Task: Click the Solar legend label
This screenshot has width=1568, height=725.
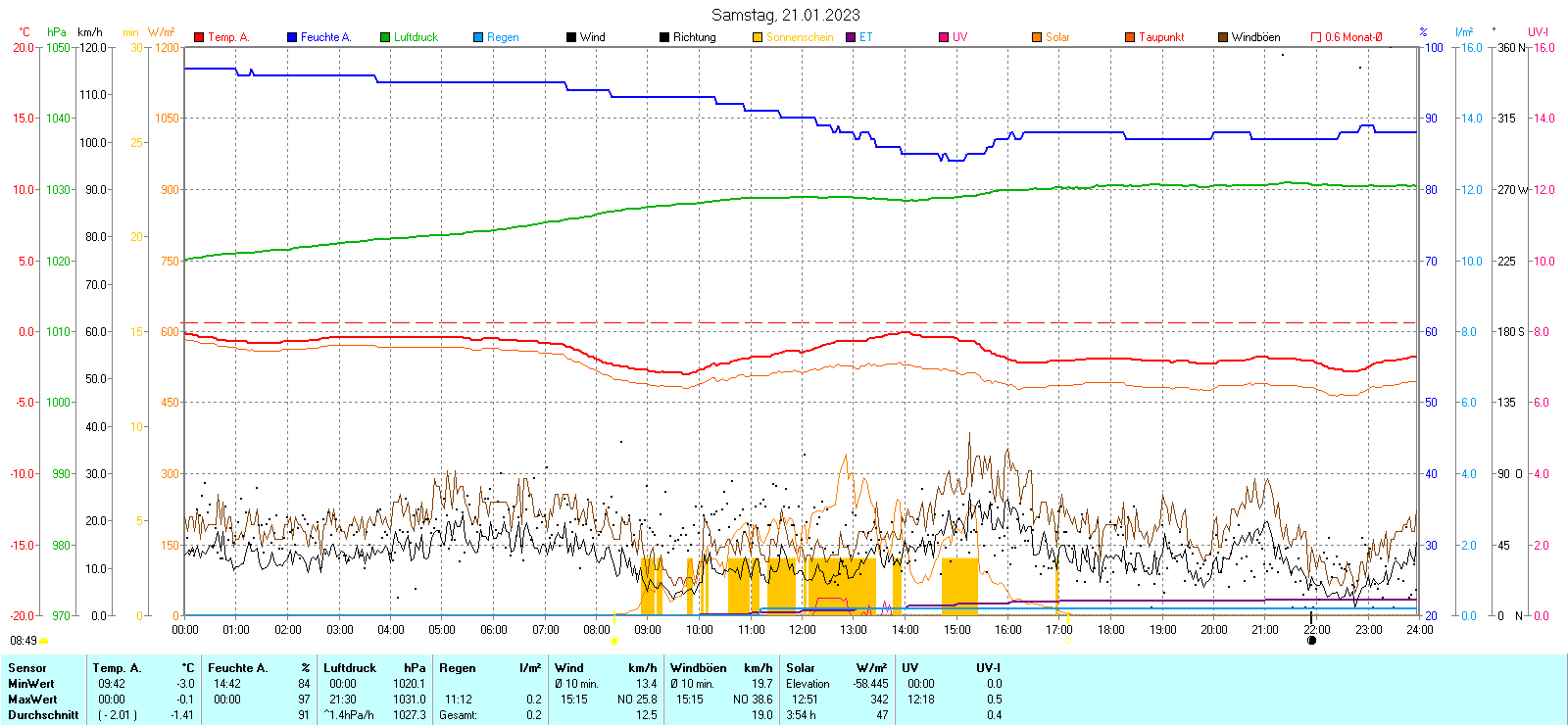Action: (1057, 37)
